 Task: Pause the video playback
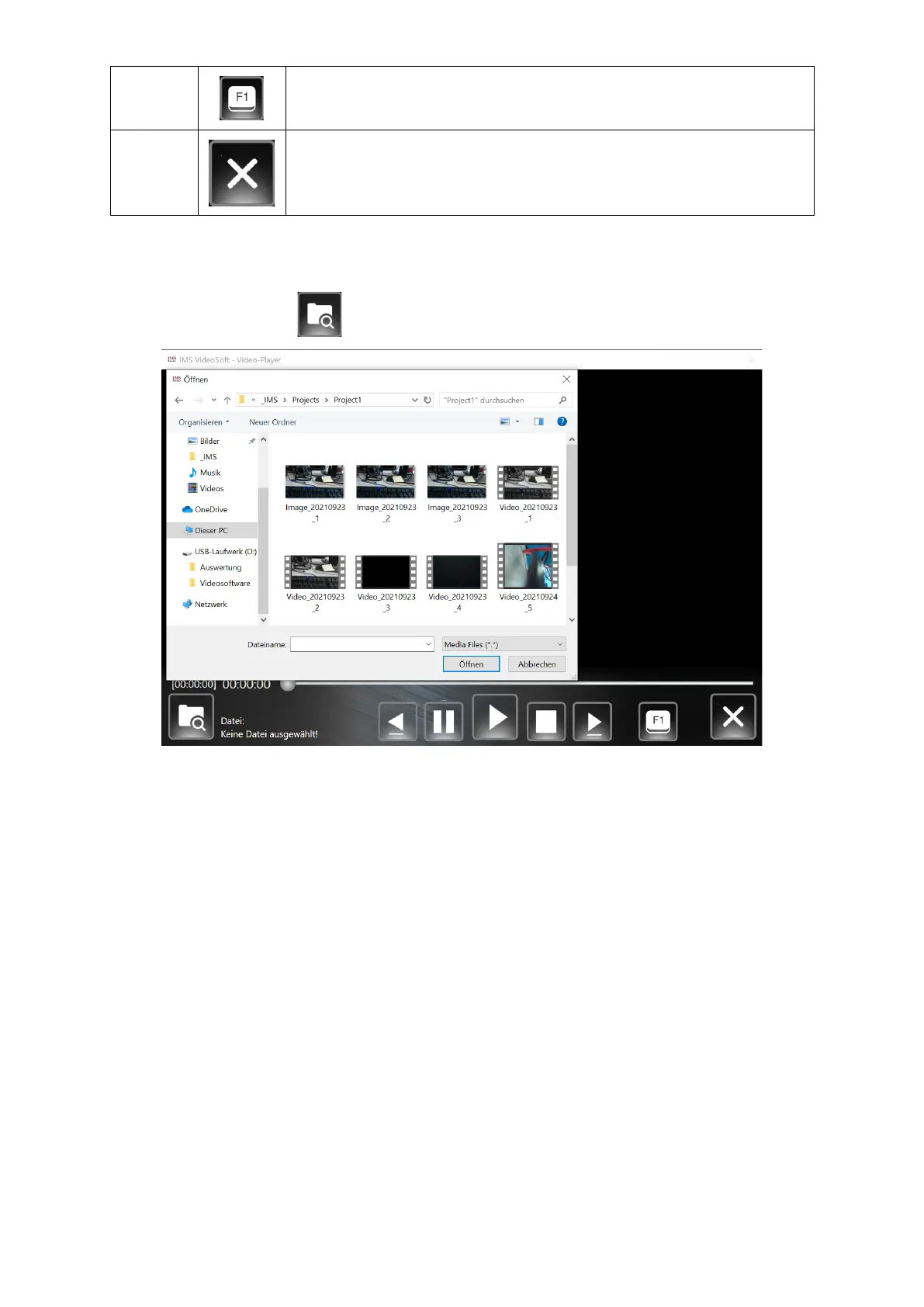444,722
